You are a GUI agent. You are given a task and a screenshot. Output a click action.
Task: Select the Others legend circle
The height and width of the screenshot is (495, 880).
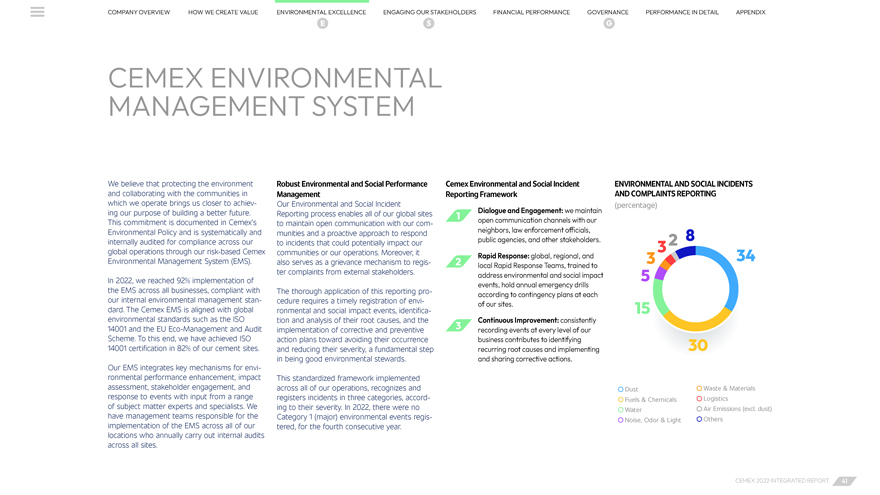pyautogui.click(x=699, y=419)
